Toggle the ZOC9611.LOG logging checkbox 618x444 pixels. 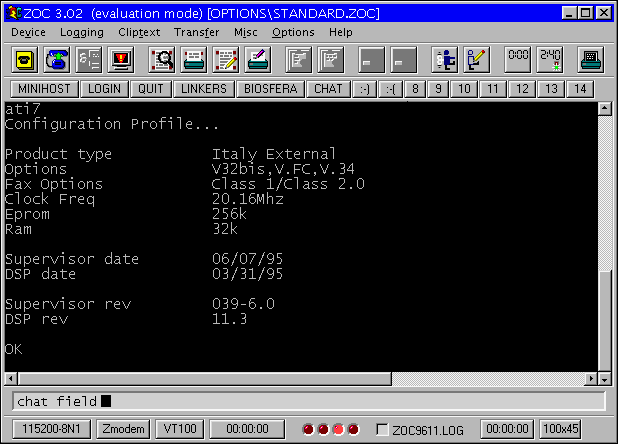pyautogui.click(x=381, y=429)
